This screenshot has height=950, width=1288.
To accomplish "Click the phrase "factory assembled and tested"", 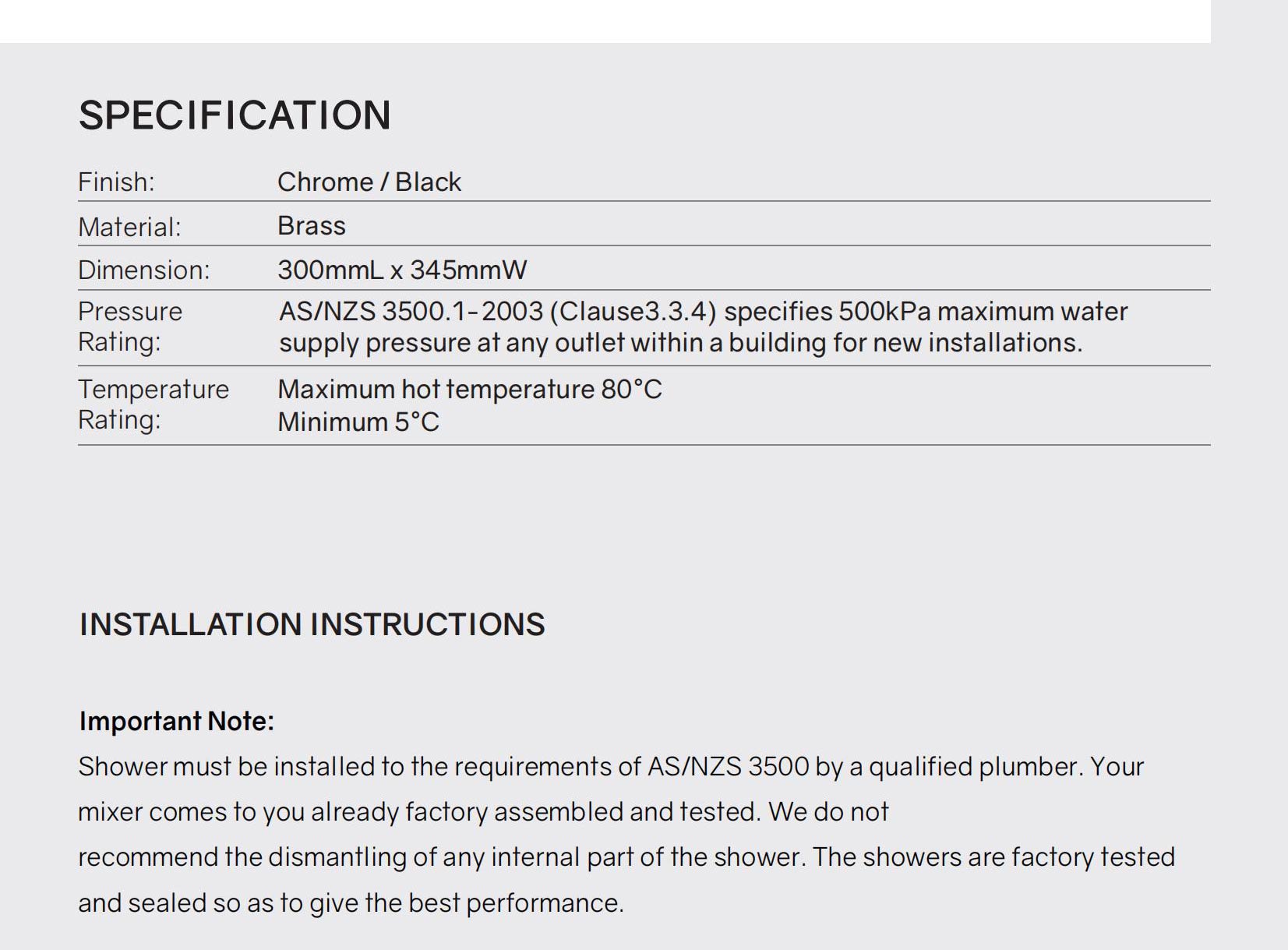I will pos(582,812).
